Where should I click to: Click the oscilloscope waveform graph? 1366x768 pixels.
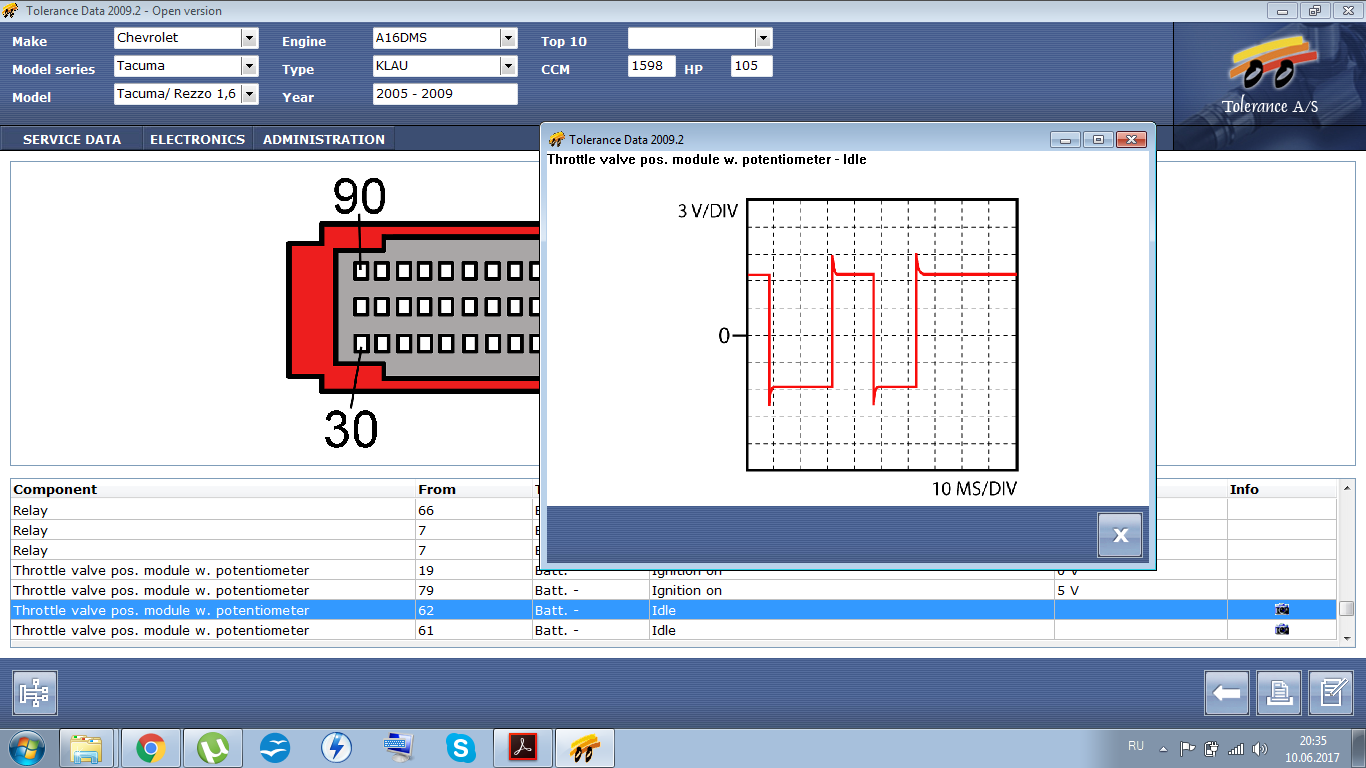[882, 334]
